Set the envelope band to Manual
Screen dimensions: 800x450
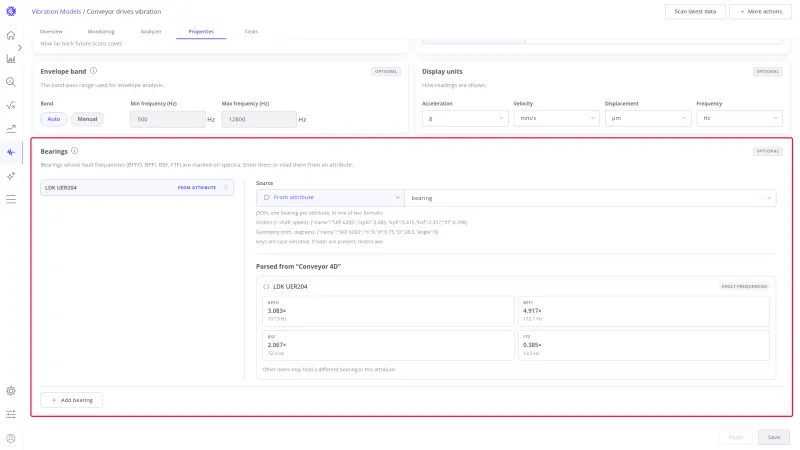(87, 119)
